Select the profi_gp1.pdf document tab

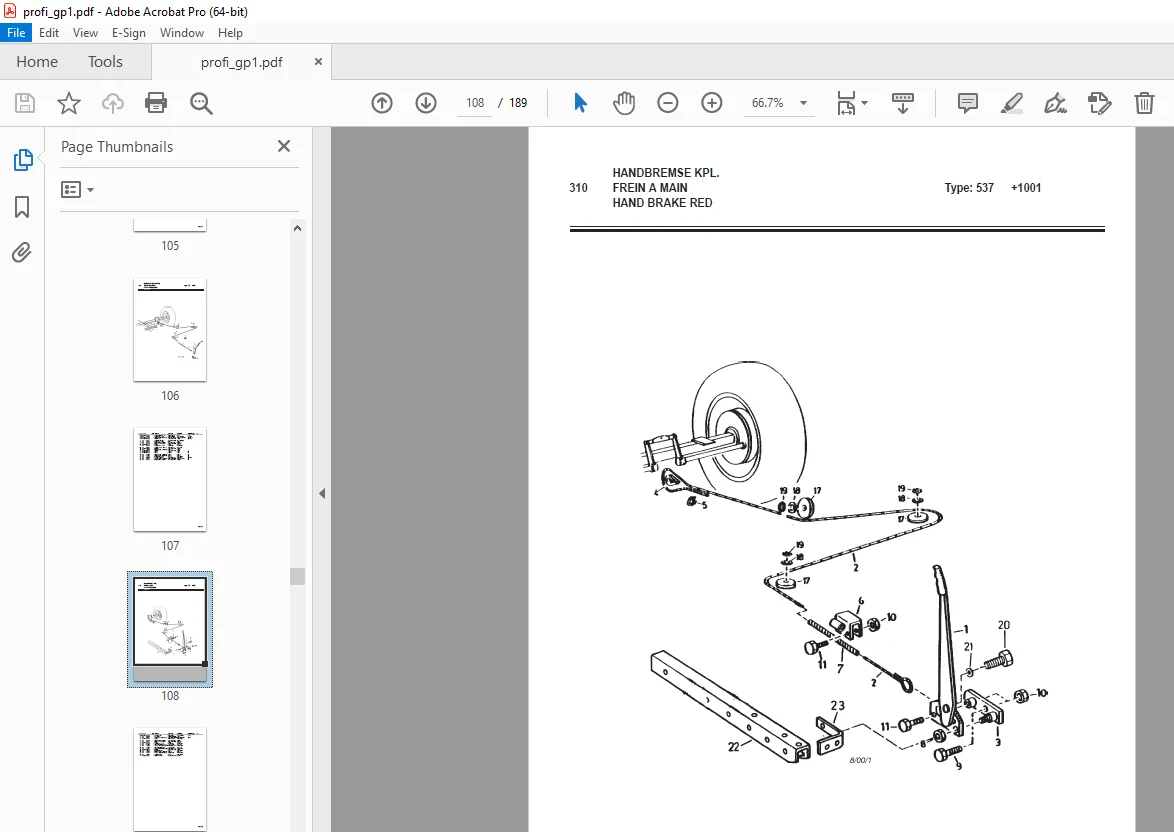[241, 62]
